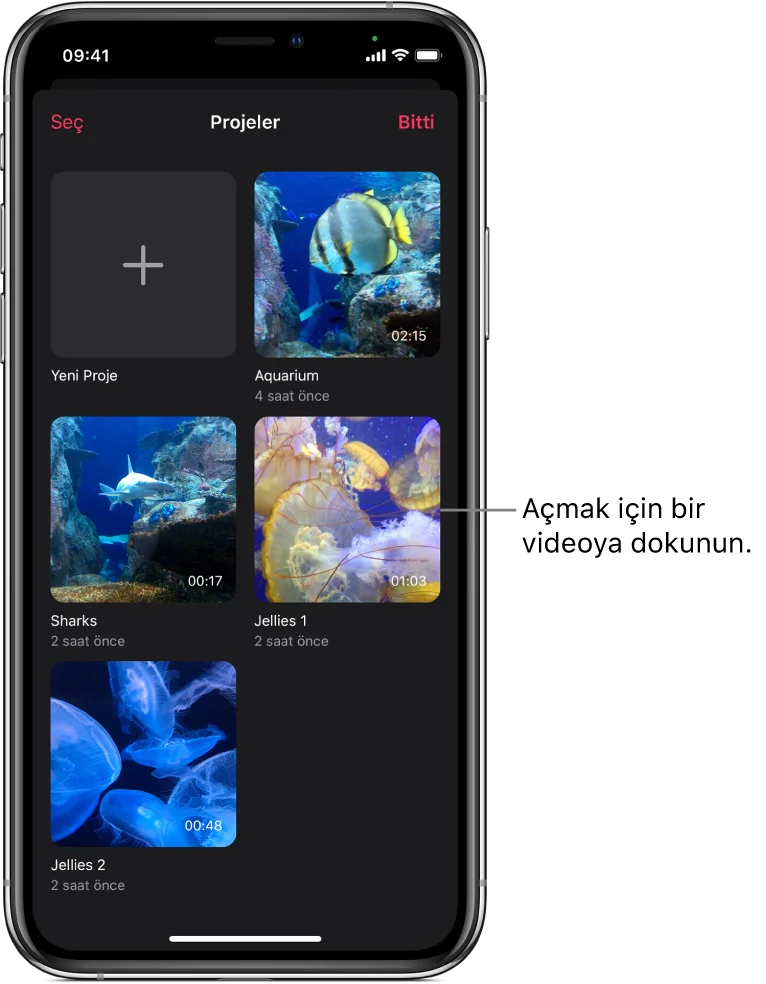Tap the 02:15 duration badge on Aquarium
The image size is (766, 984).
coord(408,336)
